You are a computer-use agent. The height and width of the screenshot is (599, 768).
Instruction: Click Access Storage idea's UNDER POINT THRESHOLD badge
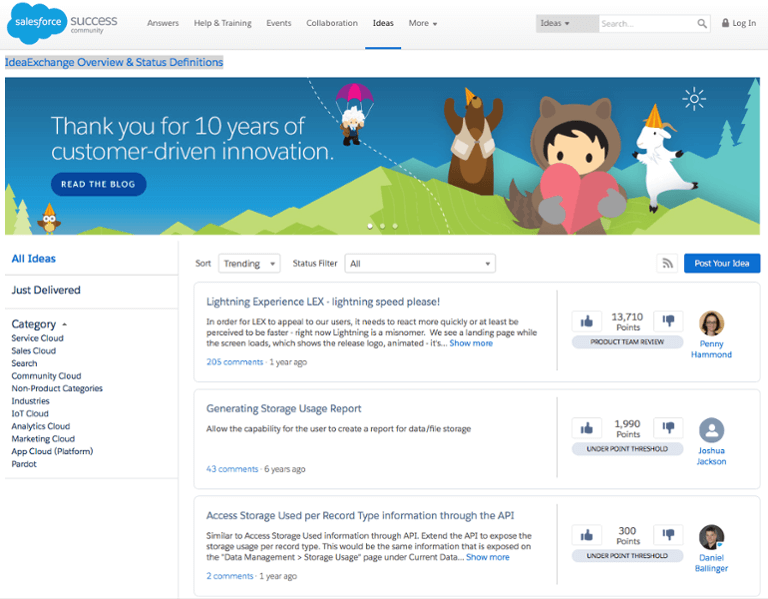[x=627, y=555]
